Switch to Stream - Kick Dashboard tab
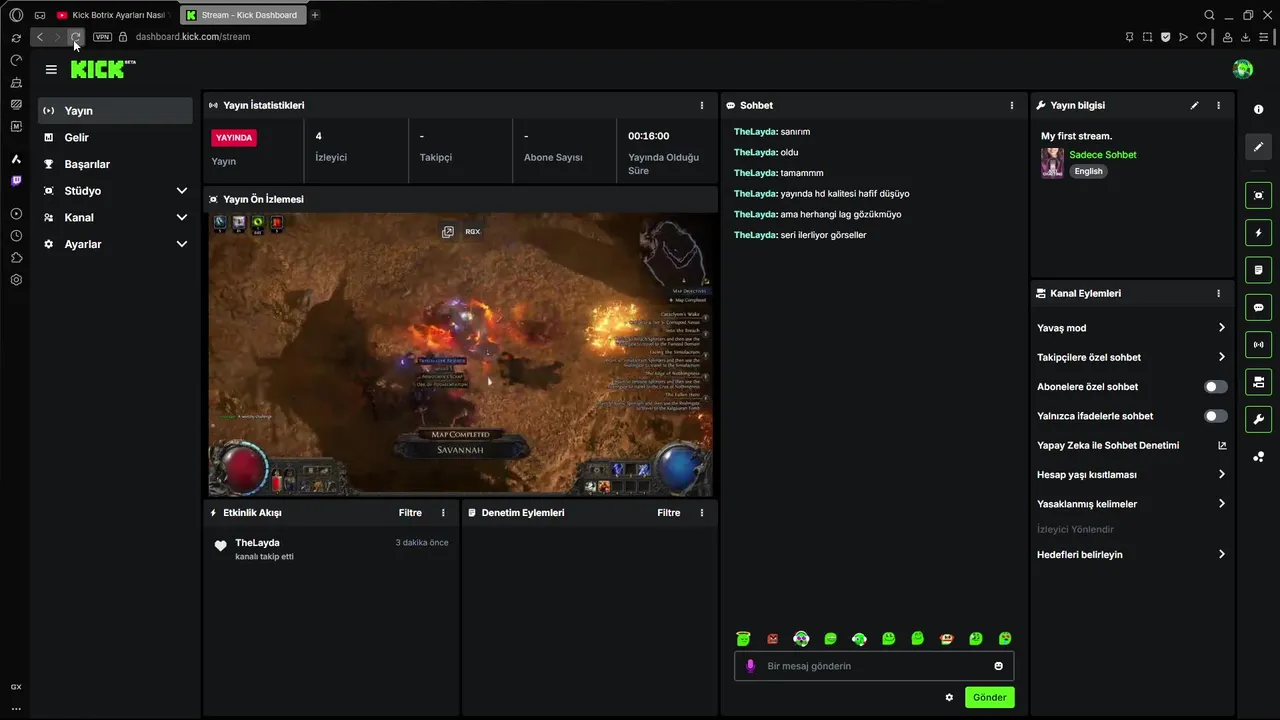Viewport: 1280px width, 720px height. click(242, 15)
